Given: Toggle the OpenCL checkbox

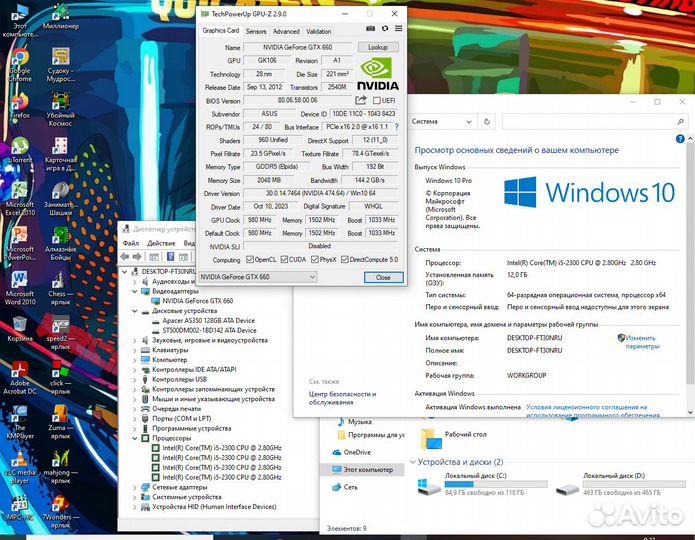Looking at the screenshot, I should [x=249, y=259].
